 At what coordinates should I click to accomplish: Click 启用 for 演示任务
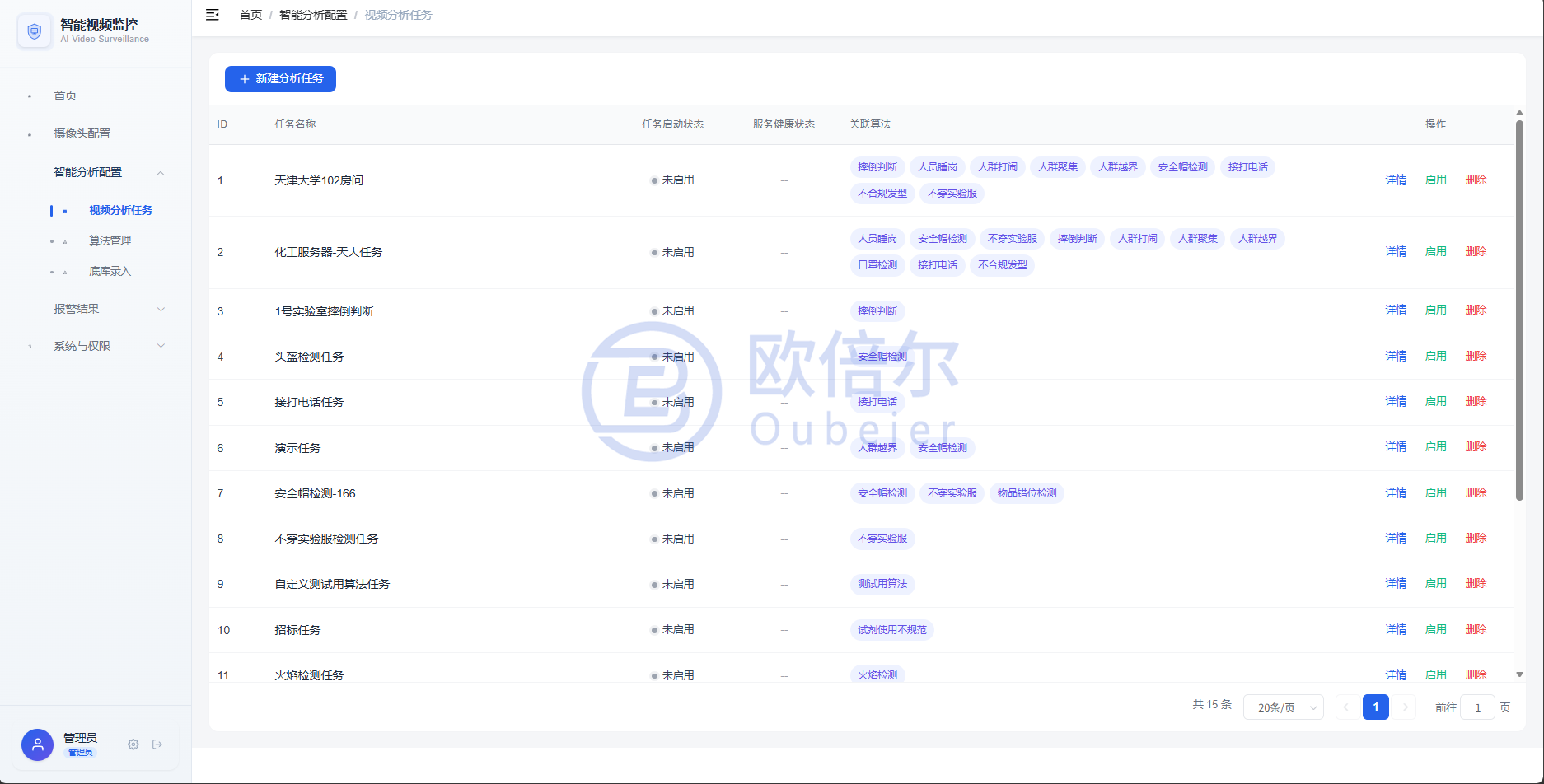[1436, 446]
